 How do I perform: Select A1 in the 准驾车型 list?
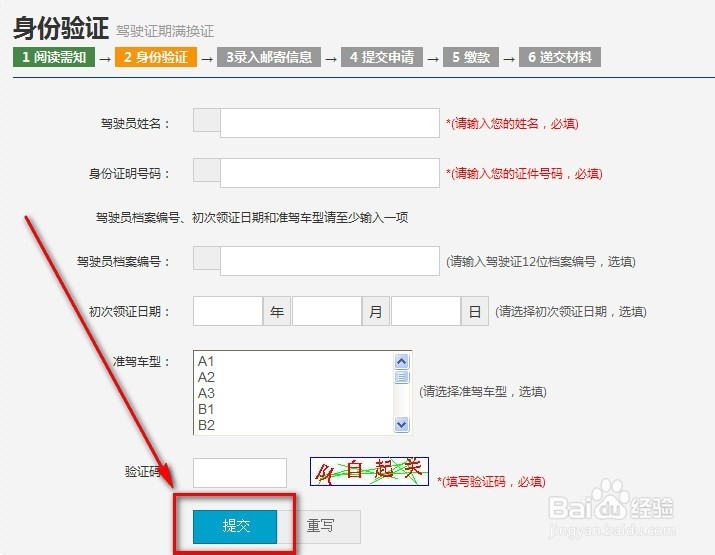[x=206, y=362]
